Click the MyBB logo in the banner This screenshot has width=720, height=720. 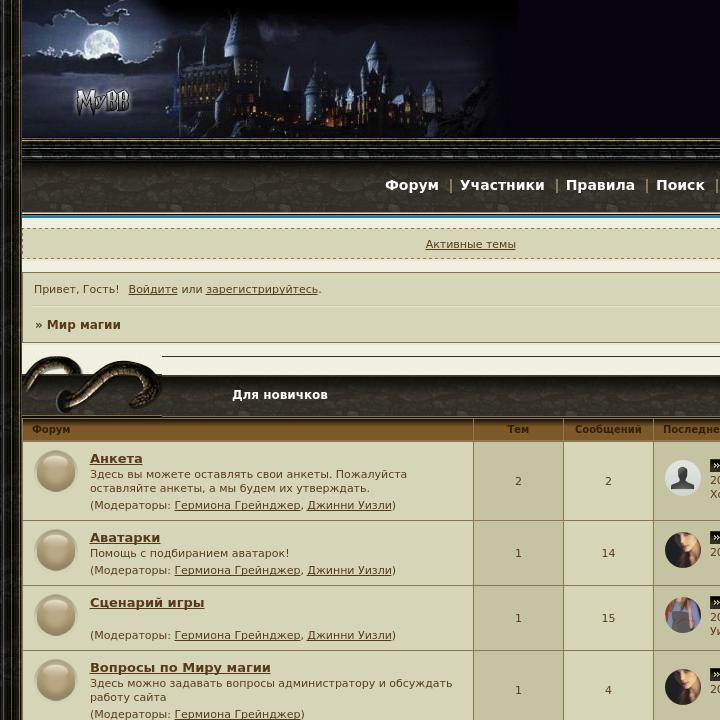[103, 102]
